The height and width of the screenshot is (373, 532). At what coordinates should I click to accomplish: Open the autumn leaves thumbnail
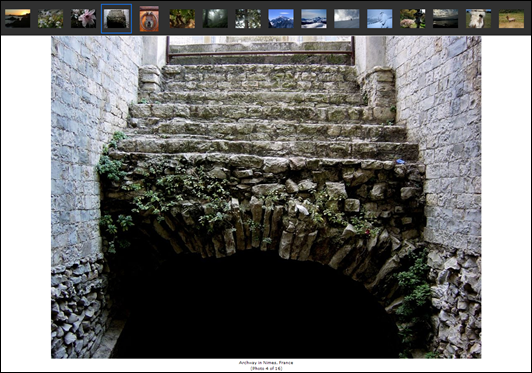[182, 18]
